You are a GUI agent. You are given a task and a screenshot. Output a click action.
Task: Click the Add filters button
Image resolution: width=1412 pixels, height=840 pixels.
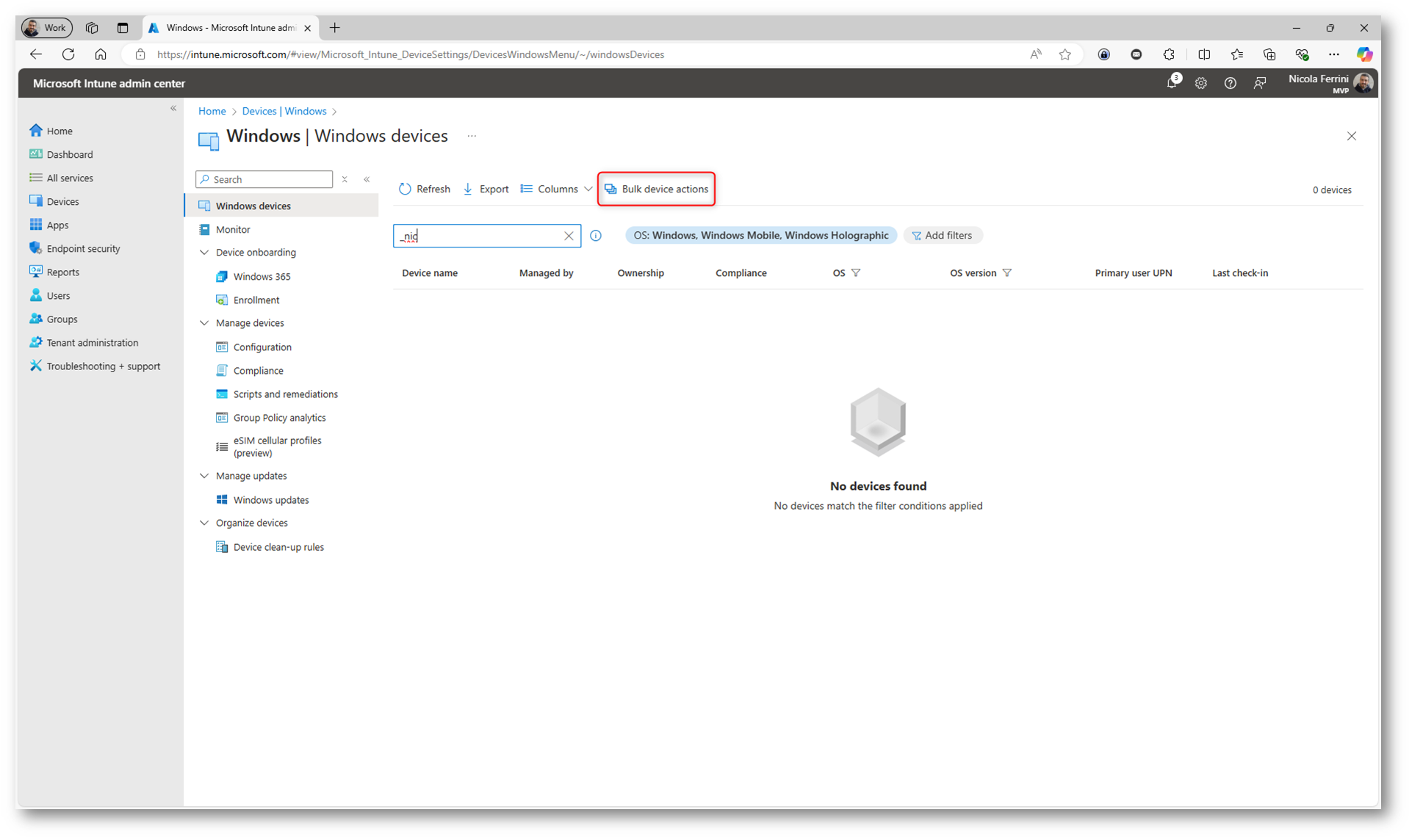tap(942, 236)
